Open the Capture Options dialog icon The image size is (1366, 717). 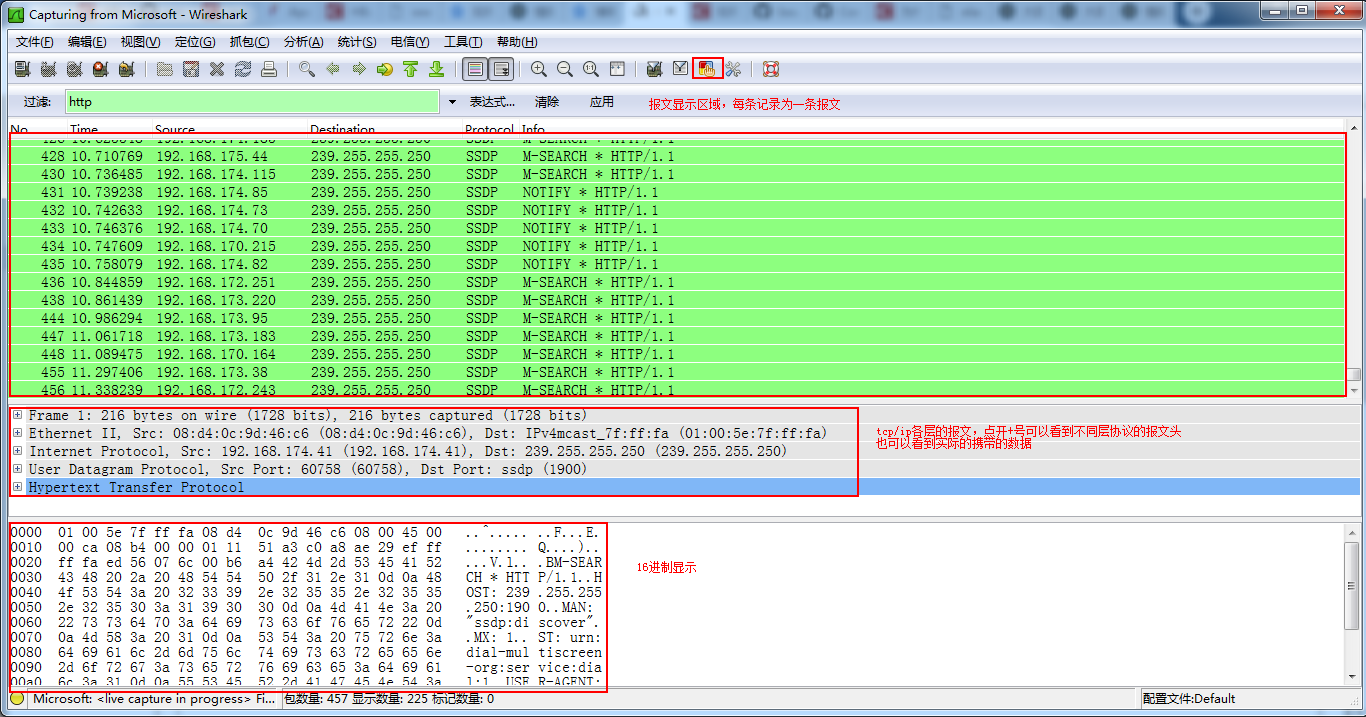(48, 68)
